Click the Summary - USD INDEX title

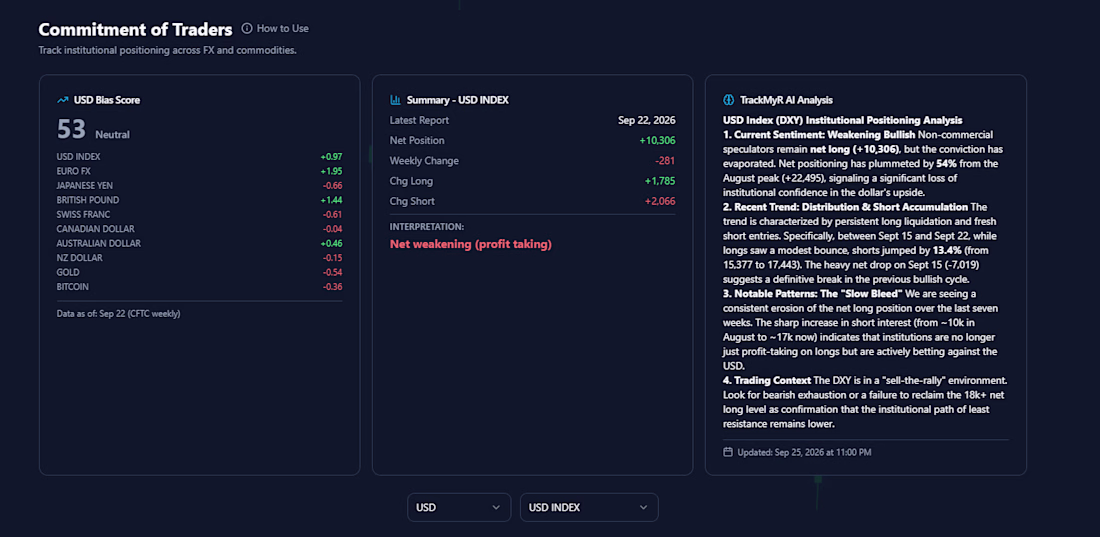pos(457,100)
